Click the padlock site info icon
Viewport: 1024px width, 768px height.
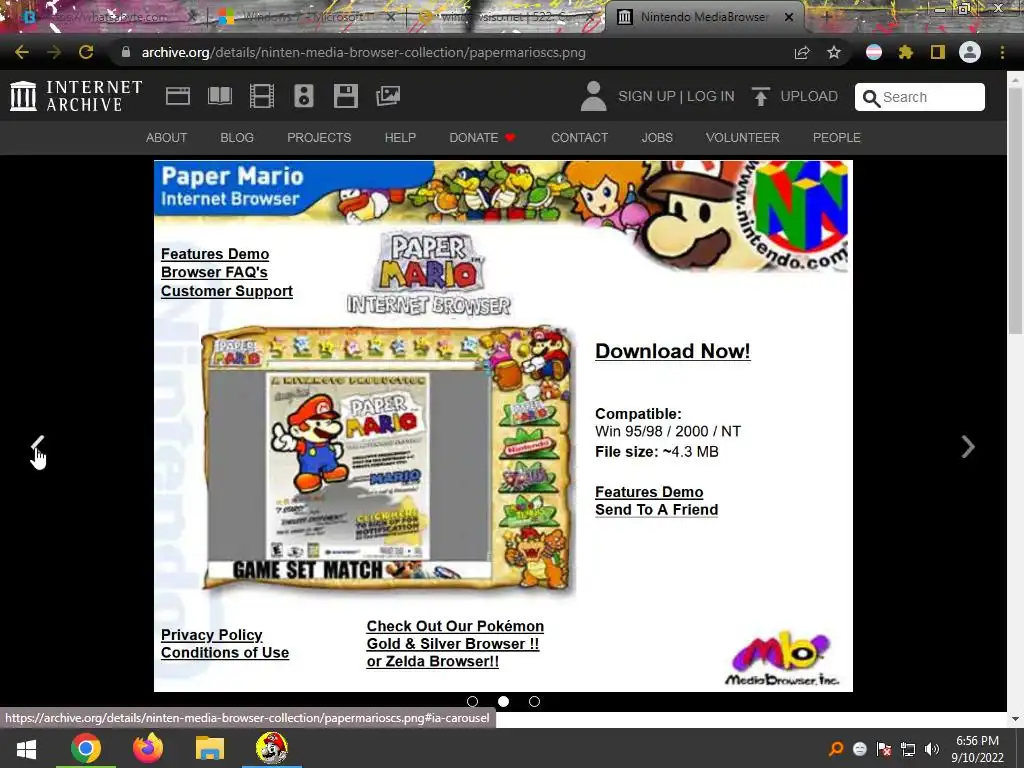coord(126,52)
